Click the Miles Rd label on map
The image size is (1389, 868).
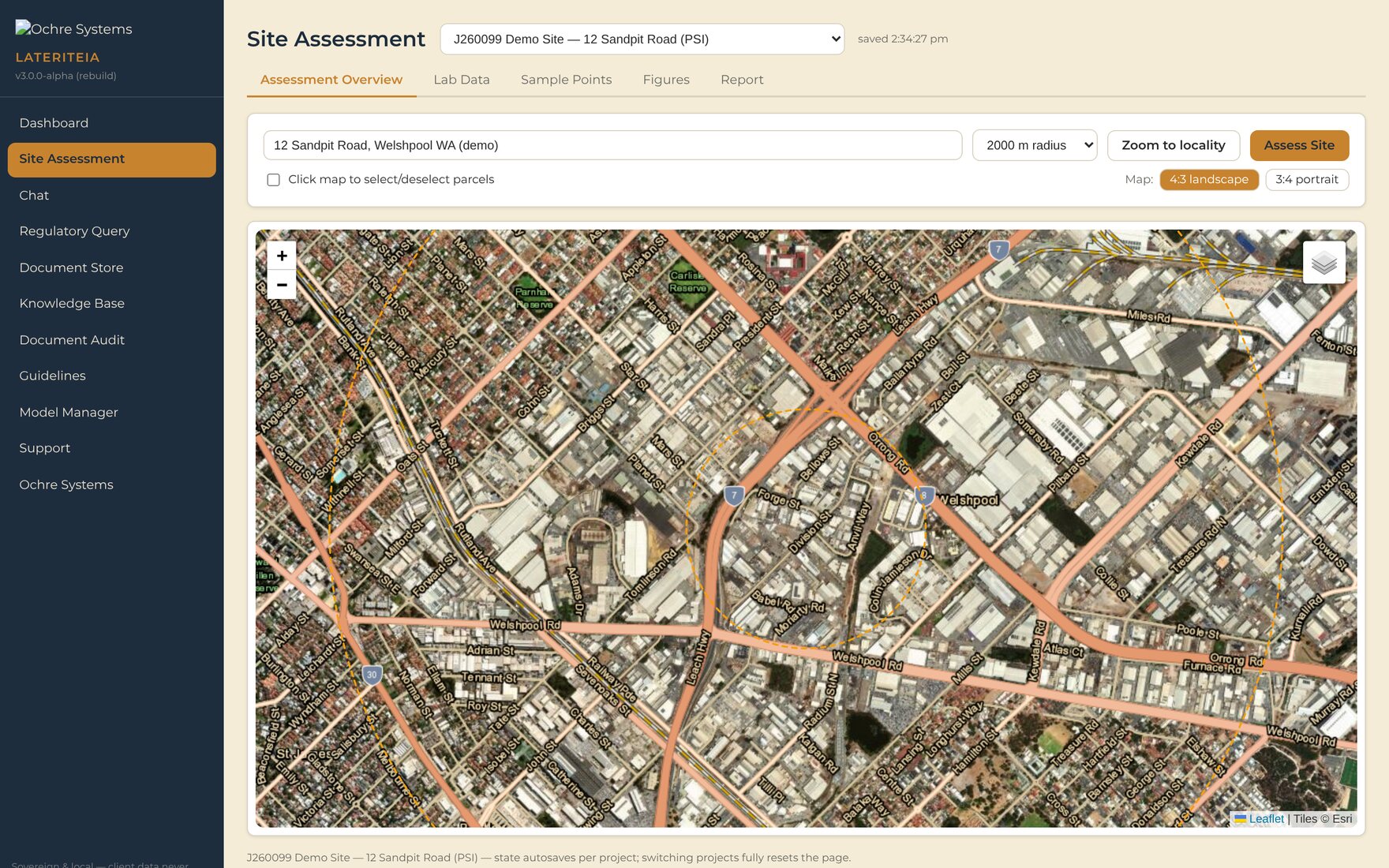coord(1148,316)
